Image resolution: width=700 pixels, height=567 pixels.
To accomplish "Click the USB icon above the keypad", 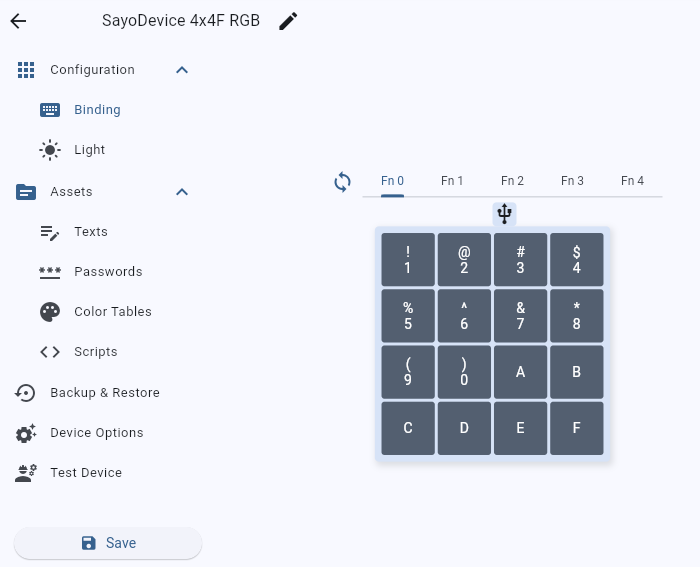I will [x=504, y=213].
